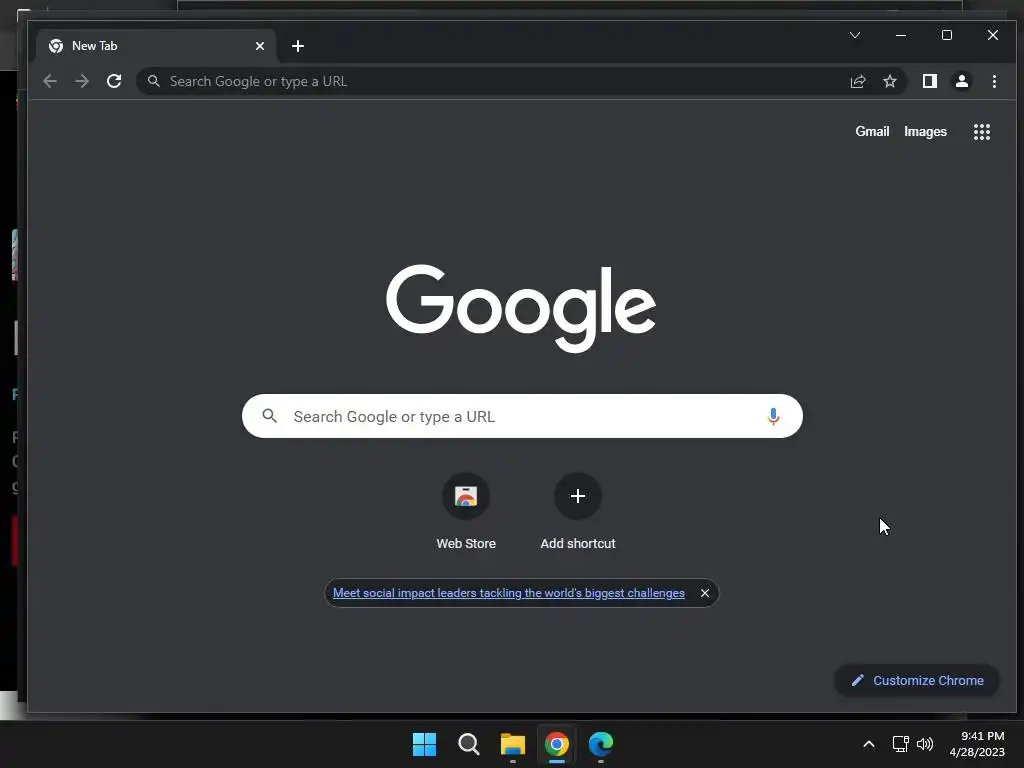Click the Chrome taskbar icon

tap(556, 744)
